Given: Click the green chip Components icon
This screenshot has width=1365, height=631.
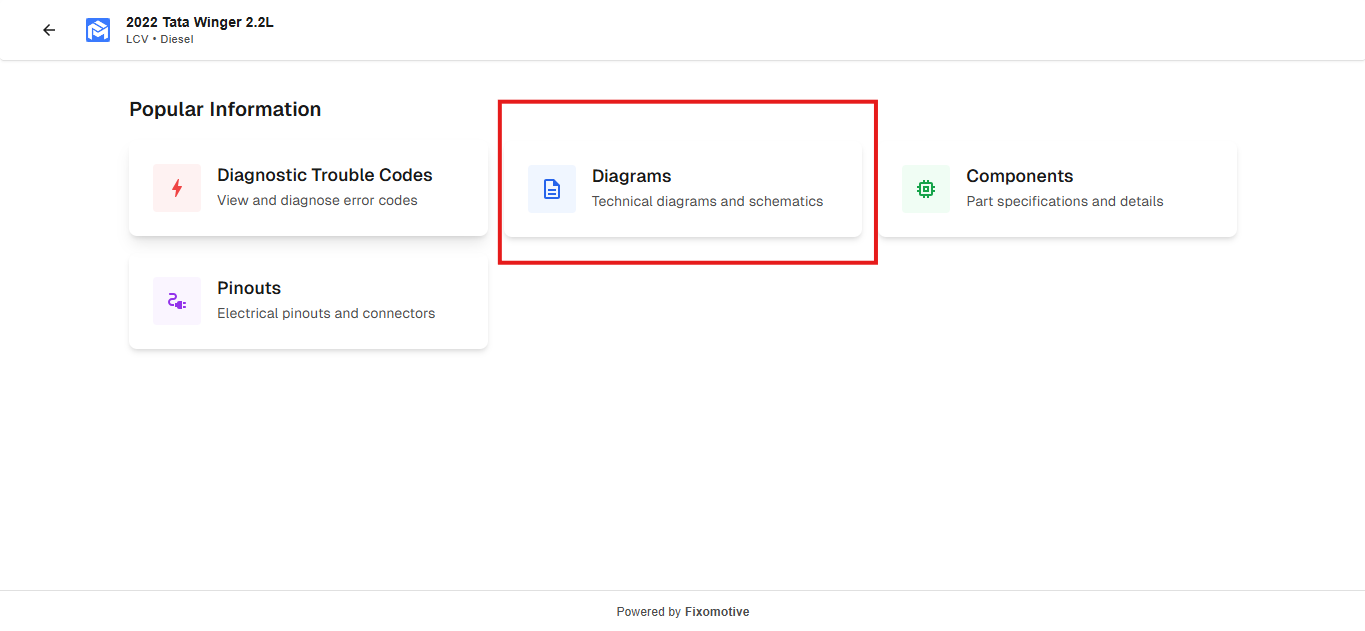Looking at the screenshot, I should [926, 189].
